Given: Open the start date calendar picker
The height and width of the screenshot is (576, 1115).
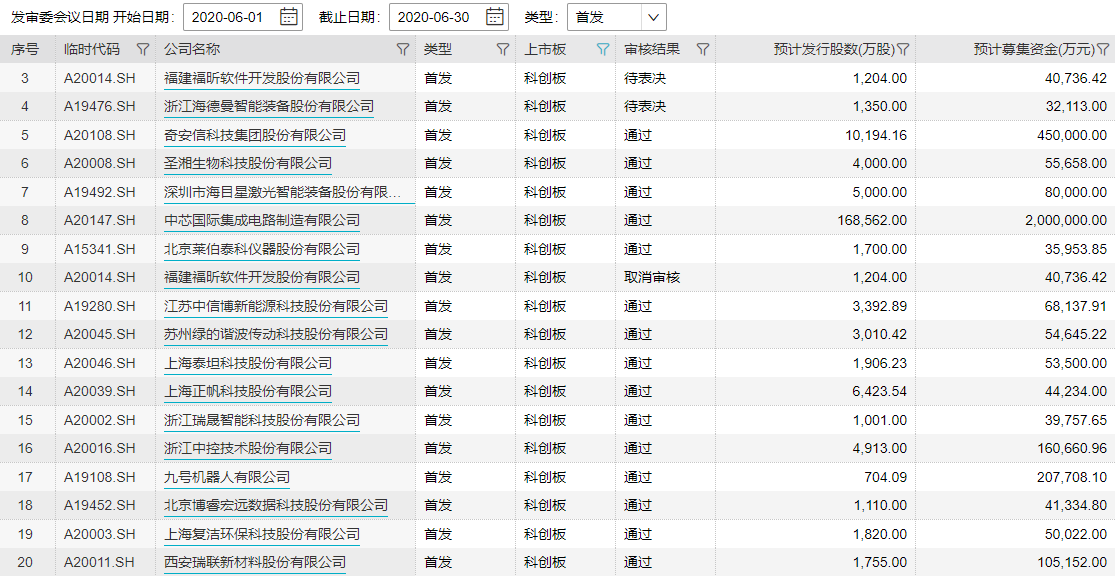Looking at the screenshot, I should [289, 17].
